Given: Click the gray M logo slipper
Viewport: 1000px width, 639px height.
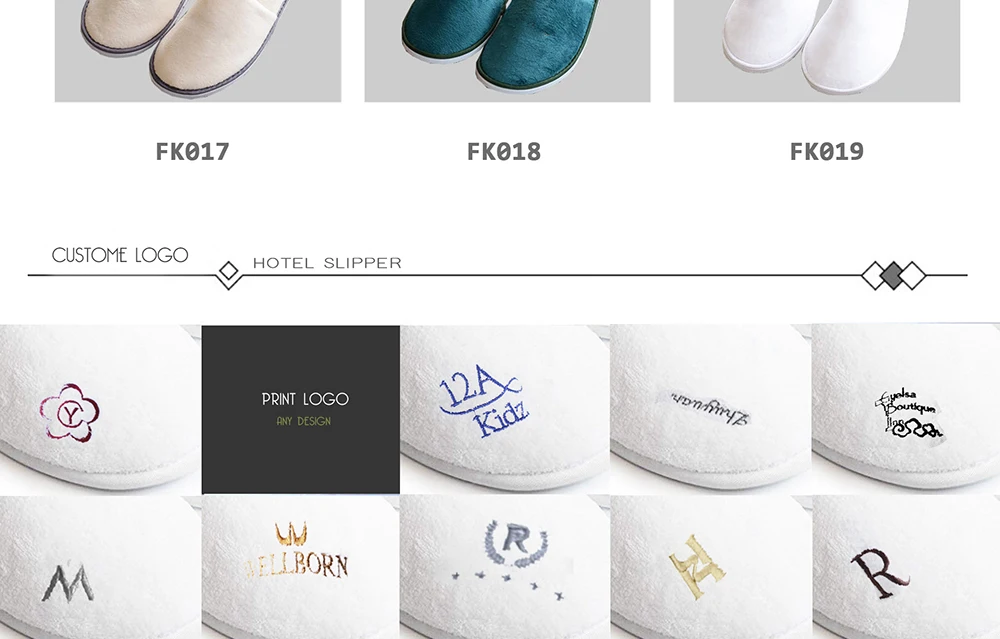Looking at the screenshot, I should 100,568.
